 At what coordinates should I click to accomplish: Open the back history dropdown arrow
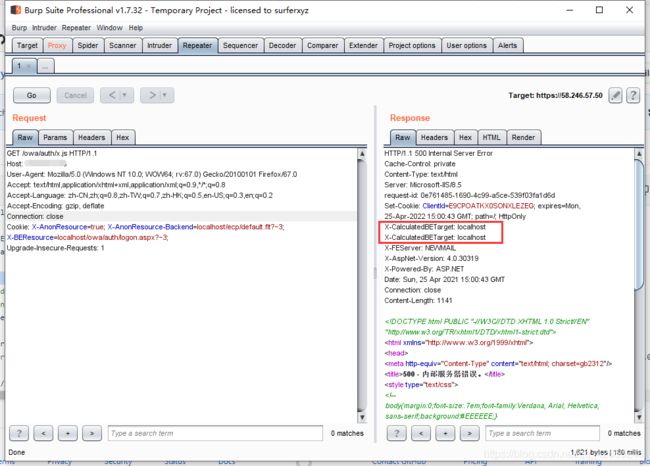(x=124, y=95)
